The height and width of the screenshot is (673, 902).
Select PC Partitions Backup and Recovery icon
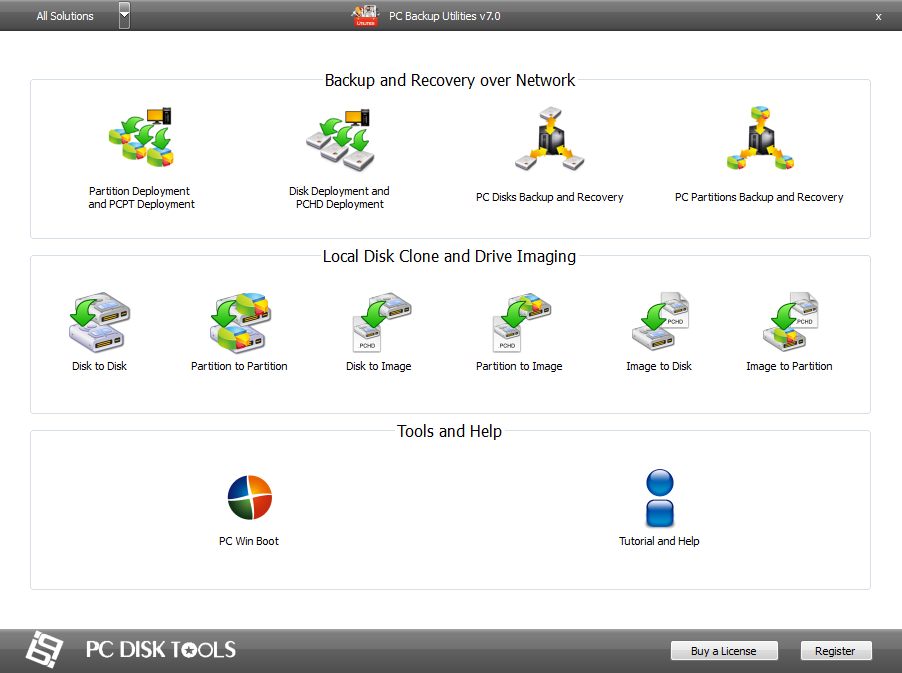(760, 139)
